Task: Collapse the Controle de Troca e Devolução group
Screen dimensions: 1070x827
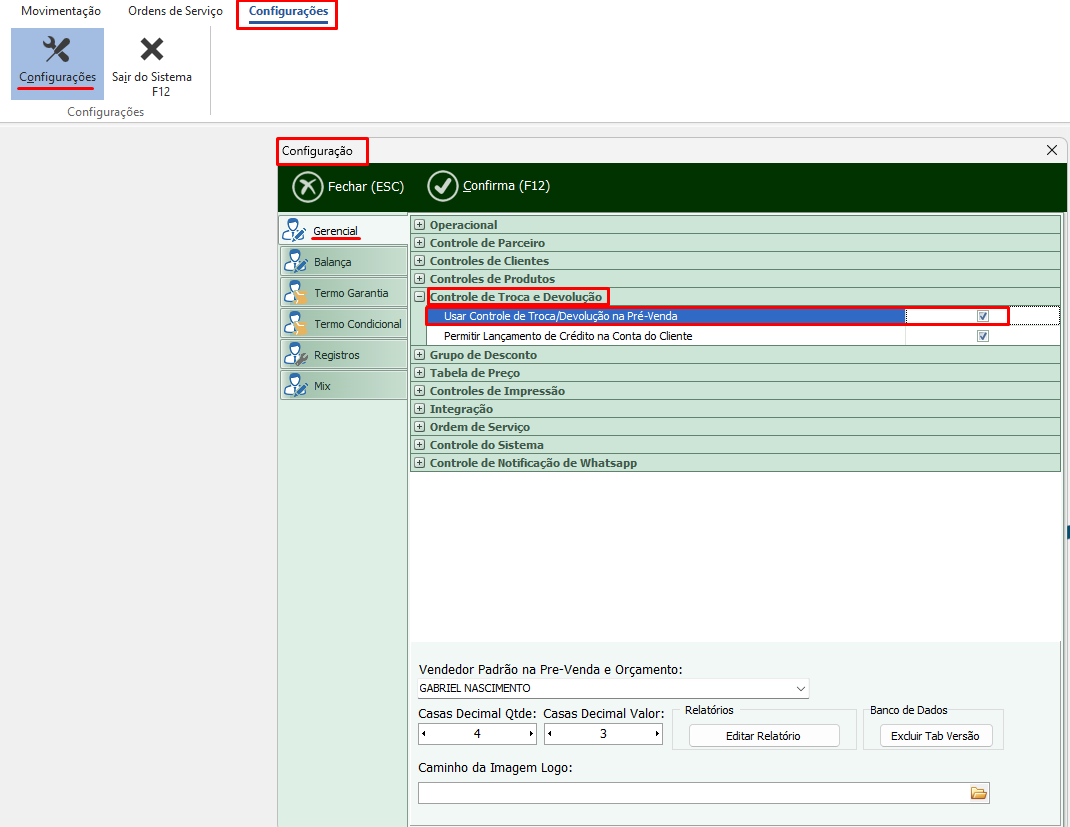Action: coord(420,297)
